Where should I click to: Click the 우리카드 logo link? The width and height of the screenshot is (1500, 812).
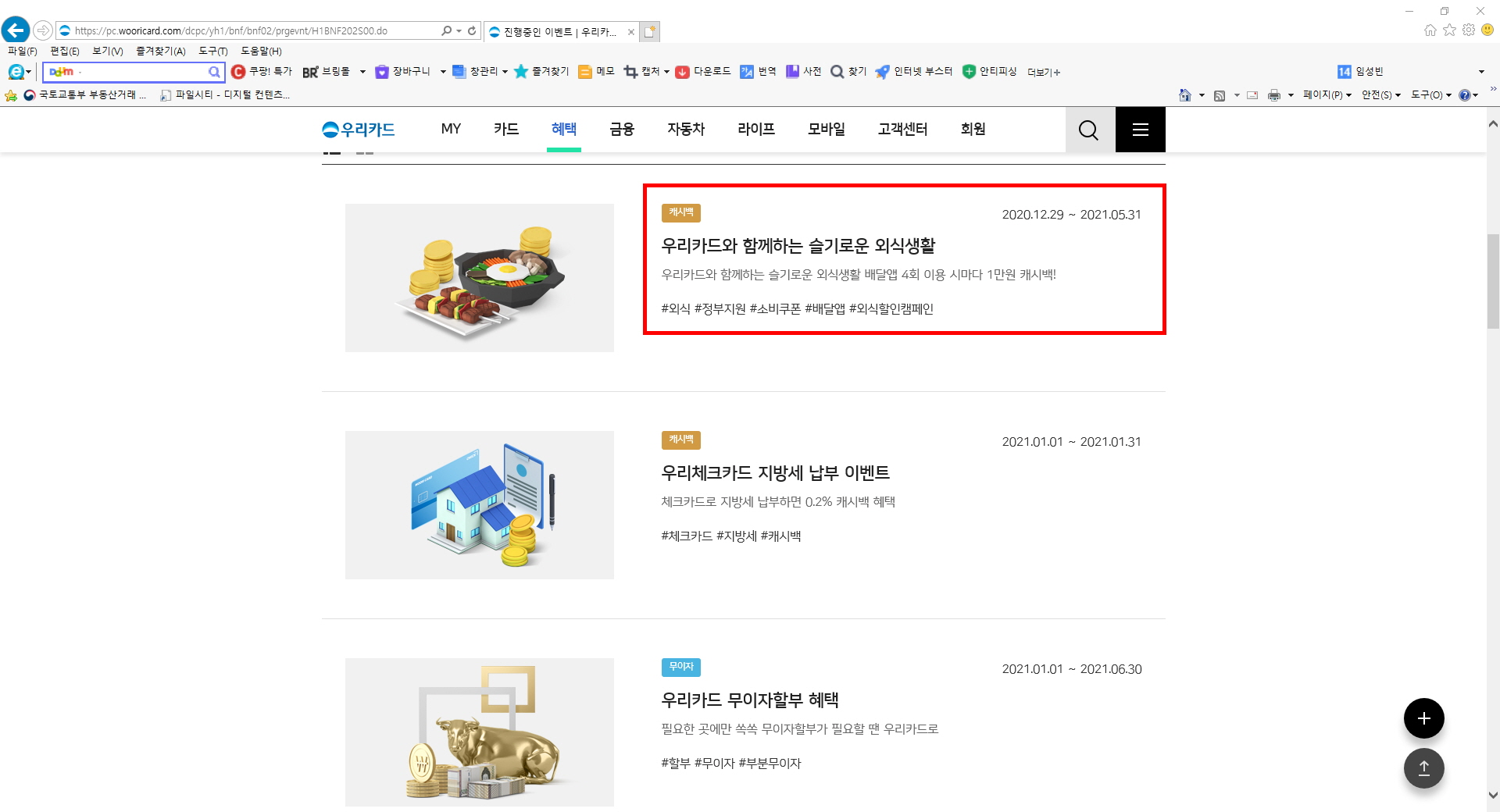359,130
